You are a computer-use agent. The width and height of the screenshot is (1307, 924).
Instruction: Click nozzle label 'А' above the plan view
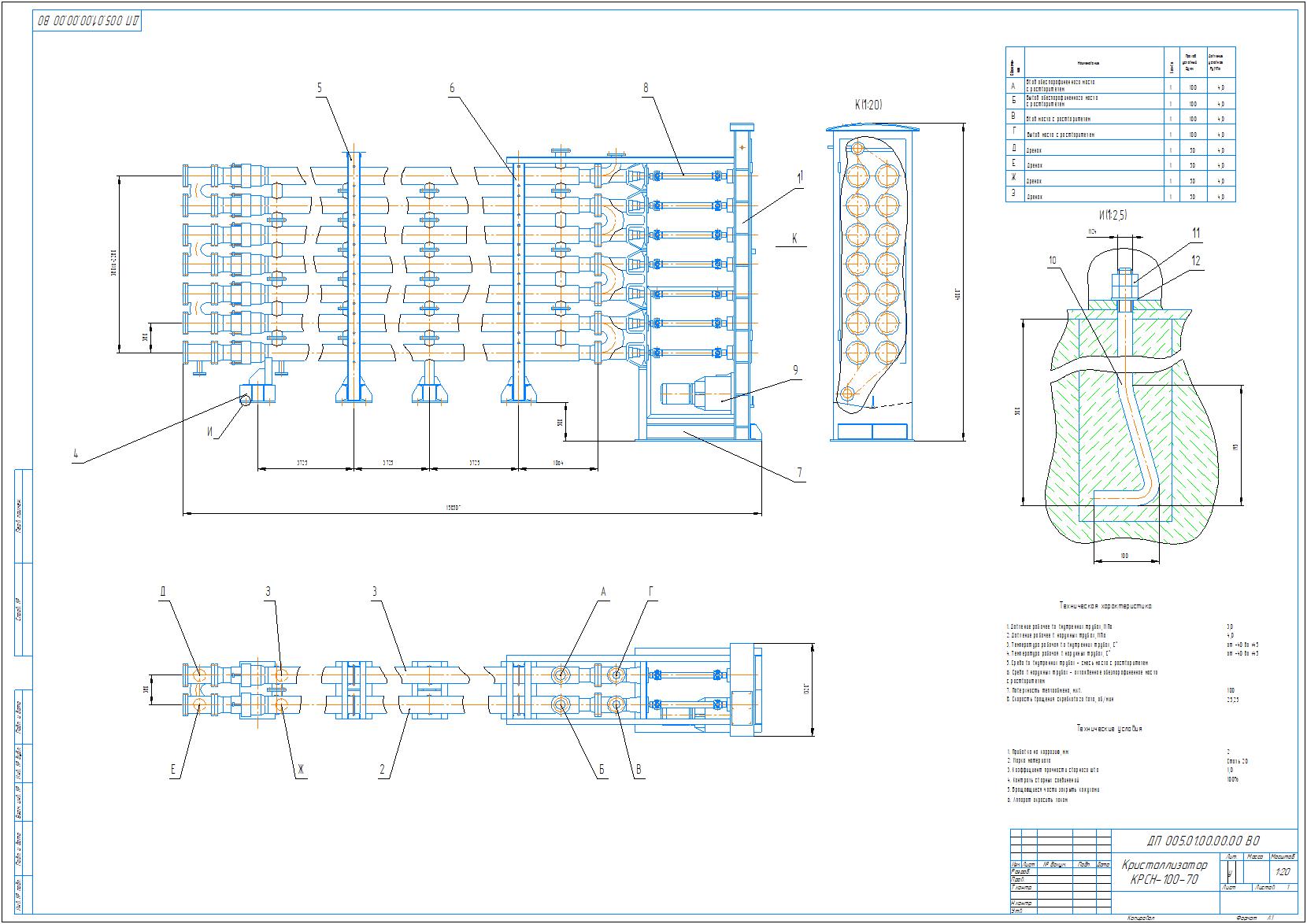tap(604, 592)
